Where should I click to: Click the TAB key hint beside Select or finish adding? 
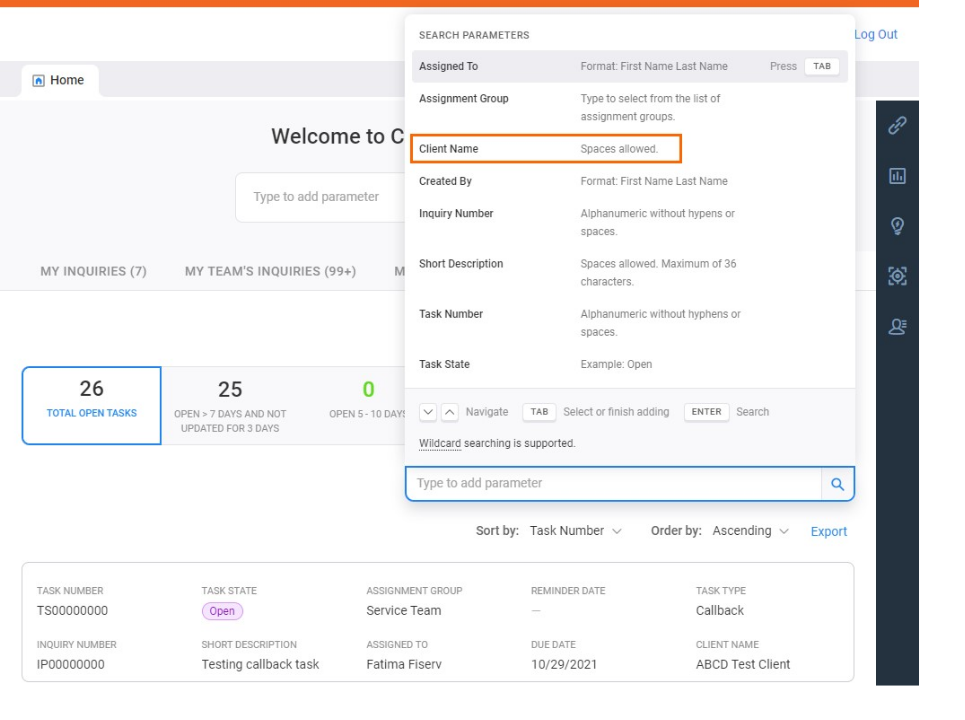539,412
